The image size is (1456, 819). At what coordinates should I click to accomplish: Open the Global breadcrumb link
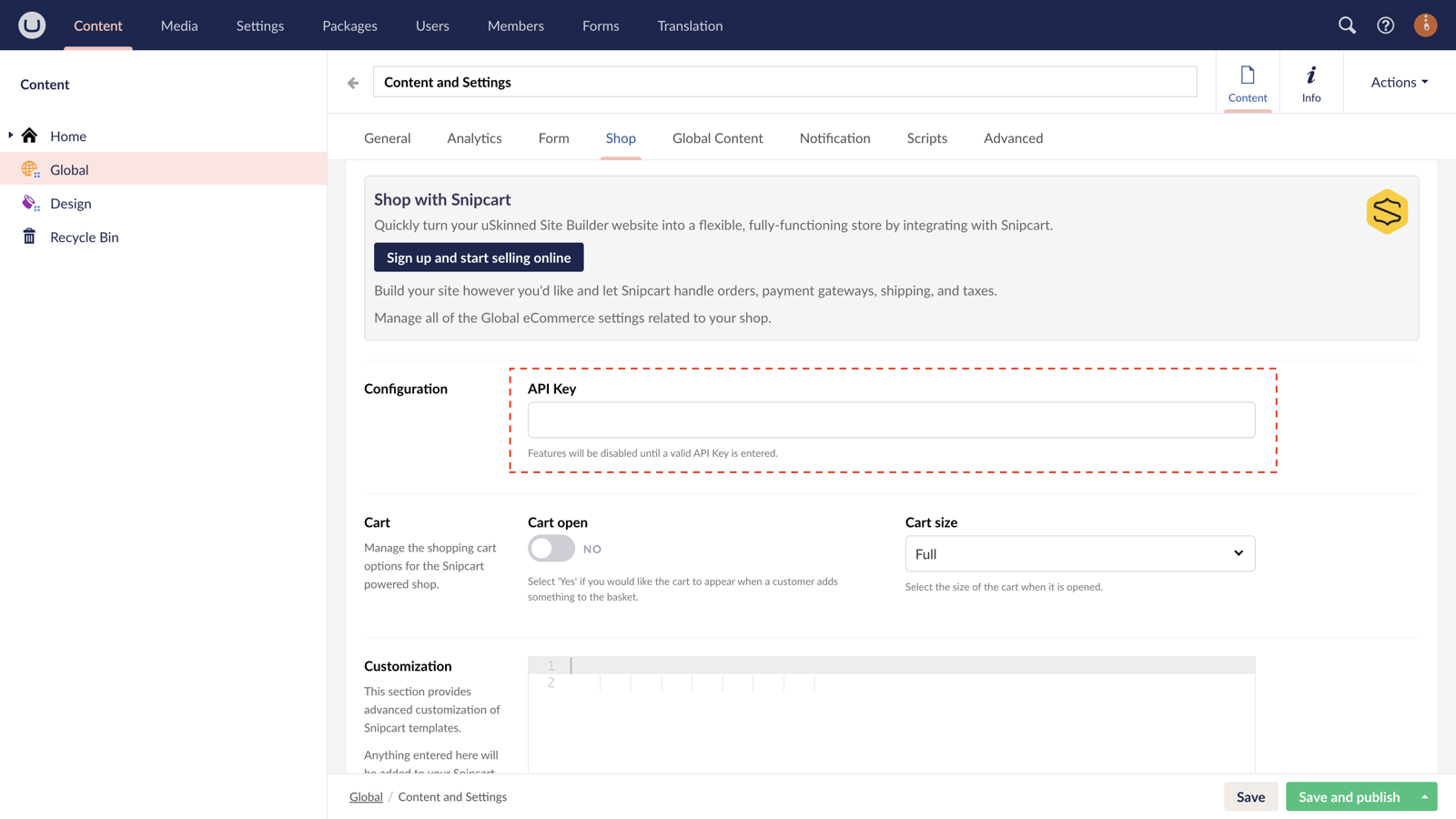click(x=366, y=796)
